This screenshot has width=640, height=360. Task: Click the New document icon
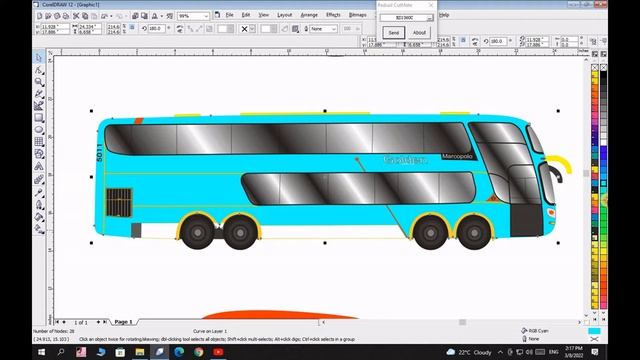(x=40, y=16)
